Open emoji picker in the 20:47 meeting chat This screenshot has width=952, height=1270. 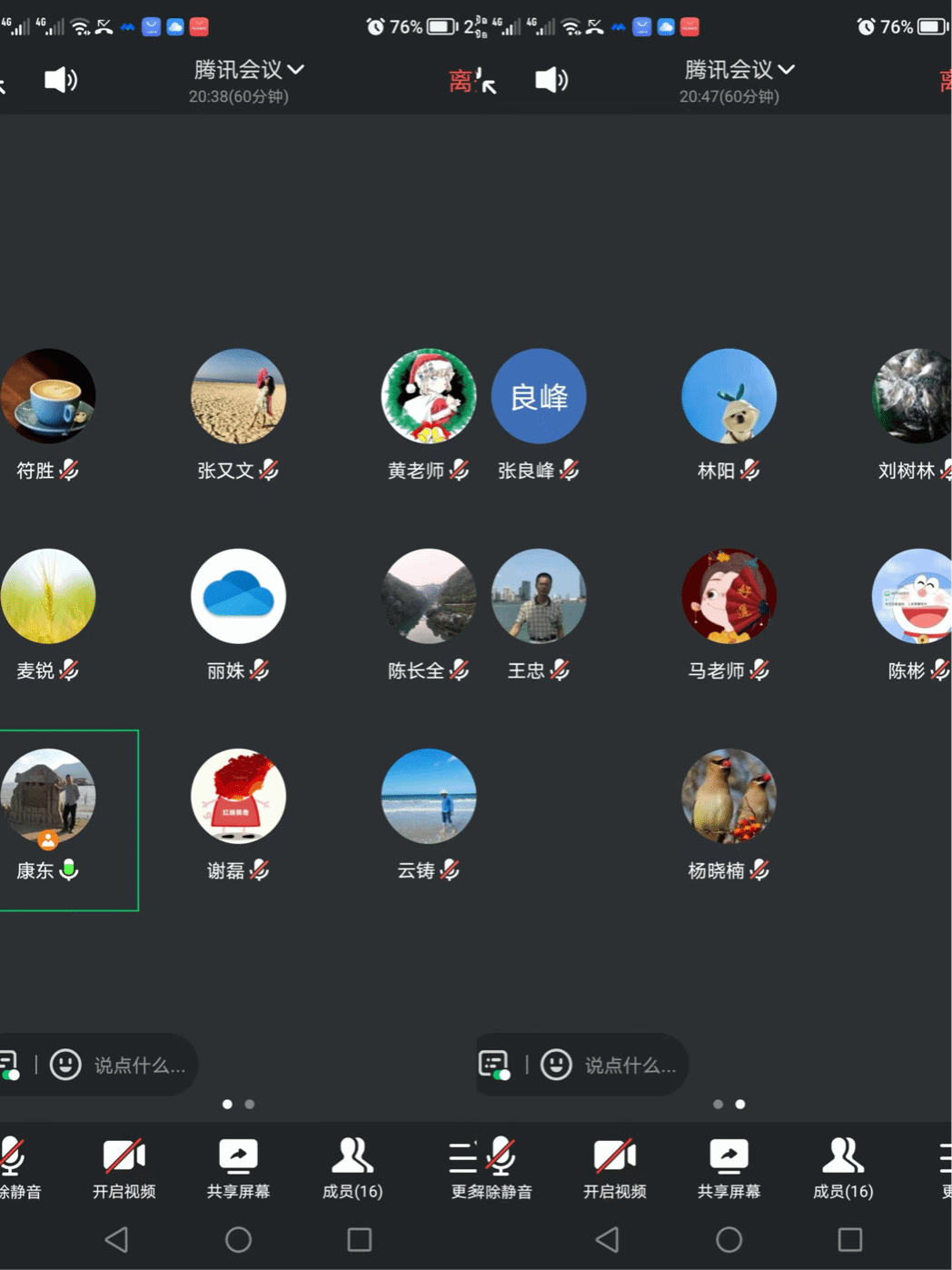tap(556, 1064)
